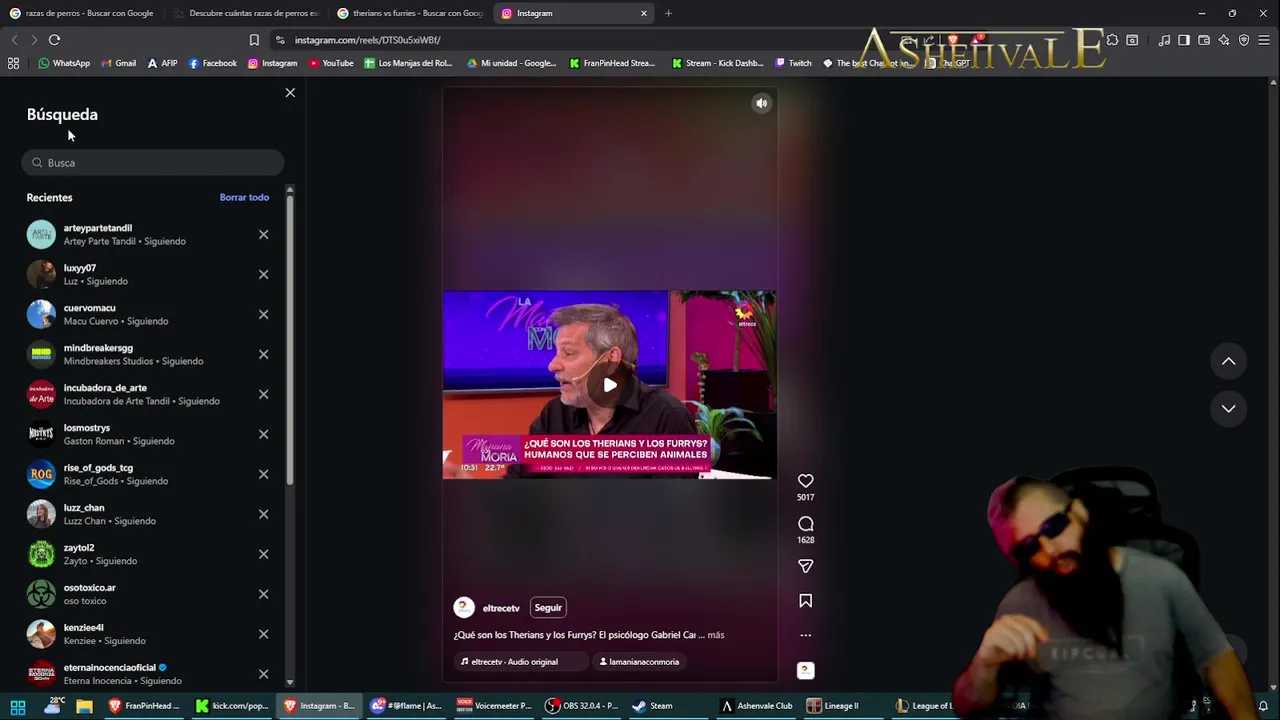Click the instagram.com address bar

click(x=580, y=40)
